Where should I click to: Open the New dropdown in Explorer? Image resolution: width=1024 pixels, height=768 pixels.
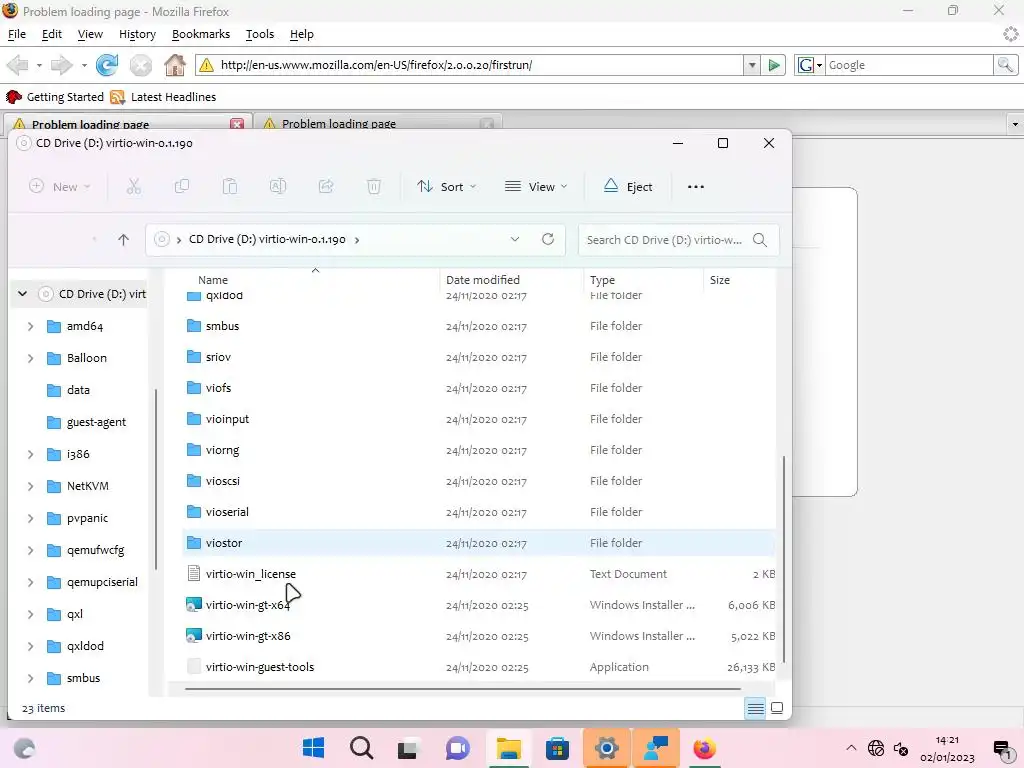pyautogui.click(x=59, y=187)
